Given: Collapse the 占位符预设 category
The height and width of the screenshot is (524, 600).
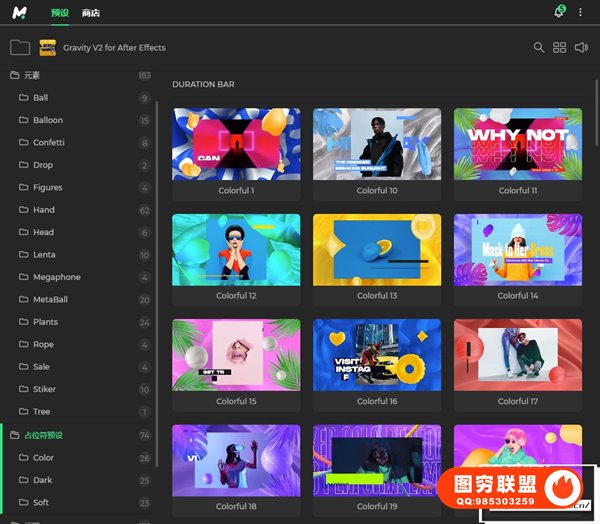Looking at the screenshot, I should [x=15, y=435].
